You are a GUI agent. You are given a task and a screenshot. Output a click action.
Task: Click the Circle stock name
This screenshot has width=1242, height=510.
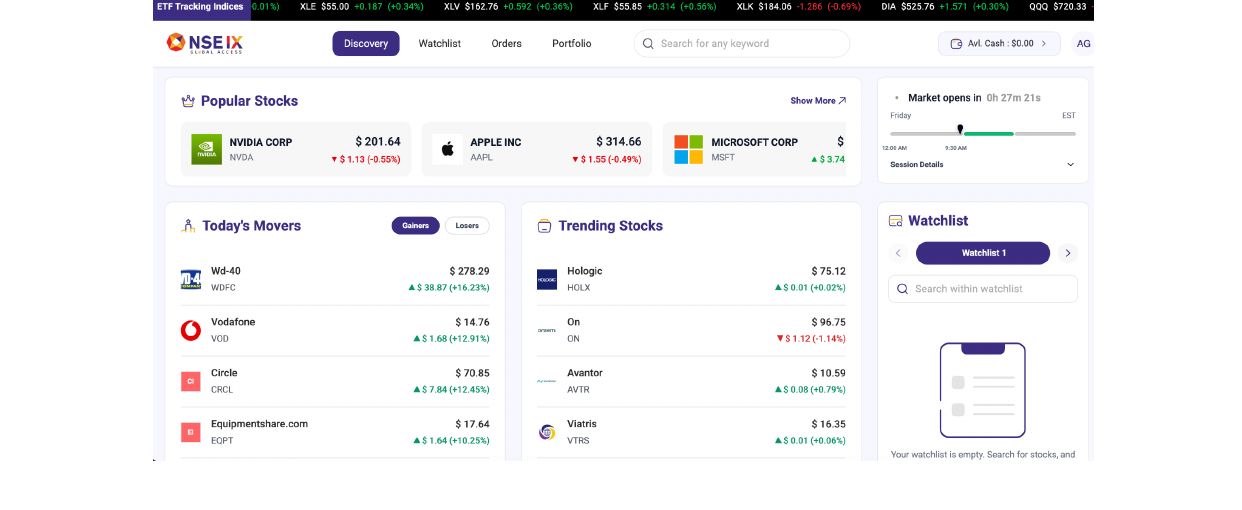click(x=224, y=373)
